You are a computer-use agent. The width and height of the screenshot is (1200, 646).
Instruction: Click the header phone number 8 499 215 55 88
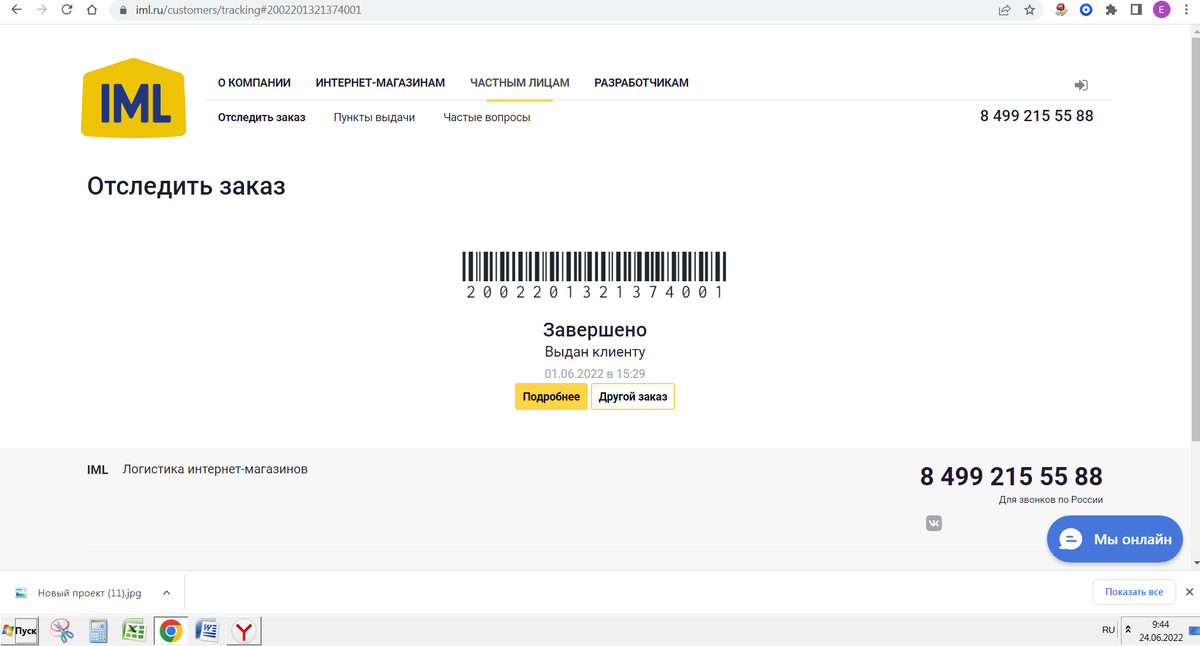(1037, 116)
